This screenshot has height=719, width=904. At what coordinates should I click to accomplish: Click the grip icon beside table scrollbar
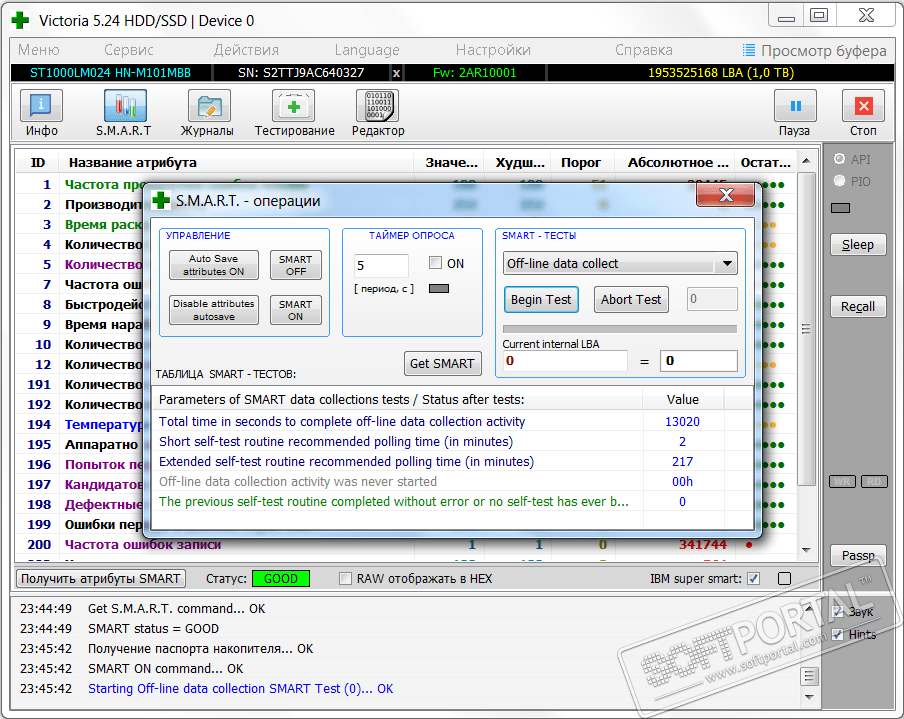pyautogui.click(x=806, y=329)
